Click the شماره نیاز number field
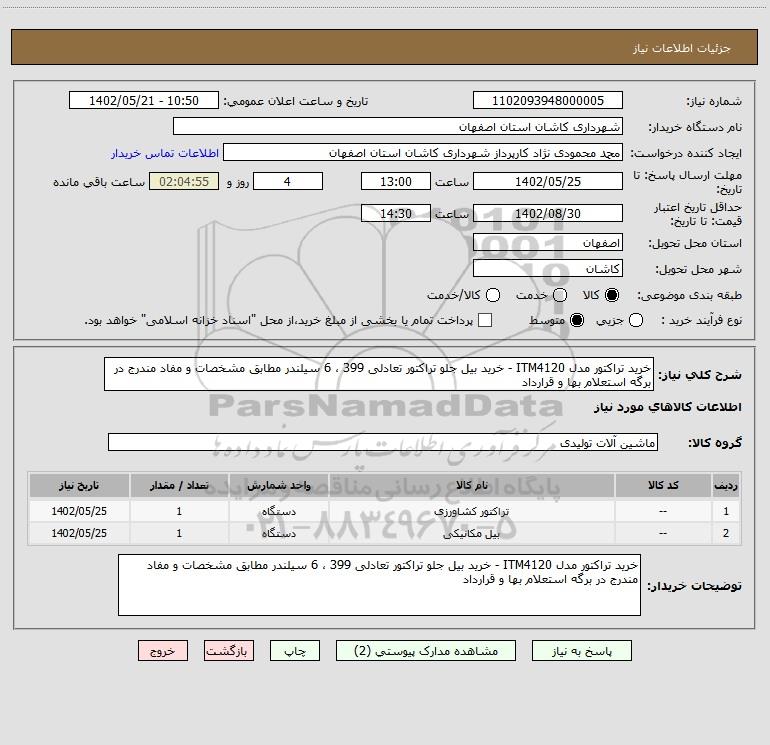 coord(548,101)
